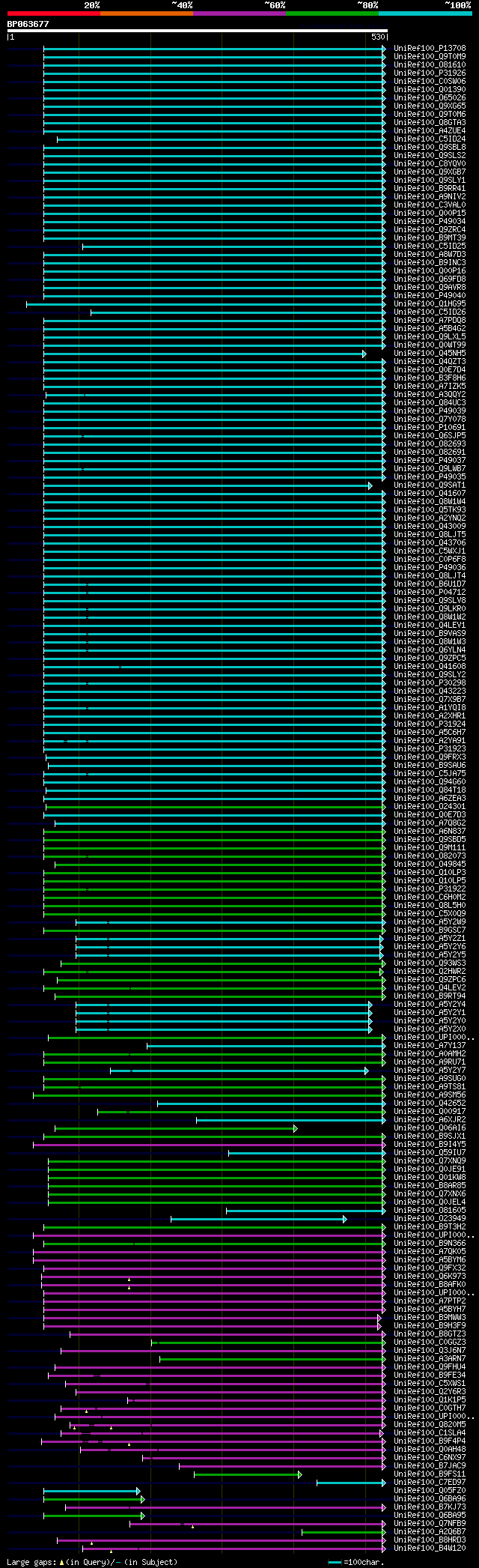Click the purple ~60% identity legend bar
Screen dimensions: 479x1568
pyautogui.click(x=239, y=13)
